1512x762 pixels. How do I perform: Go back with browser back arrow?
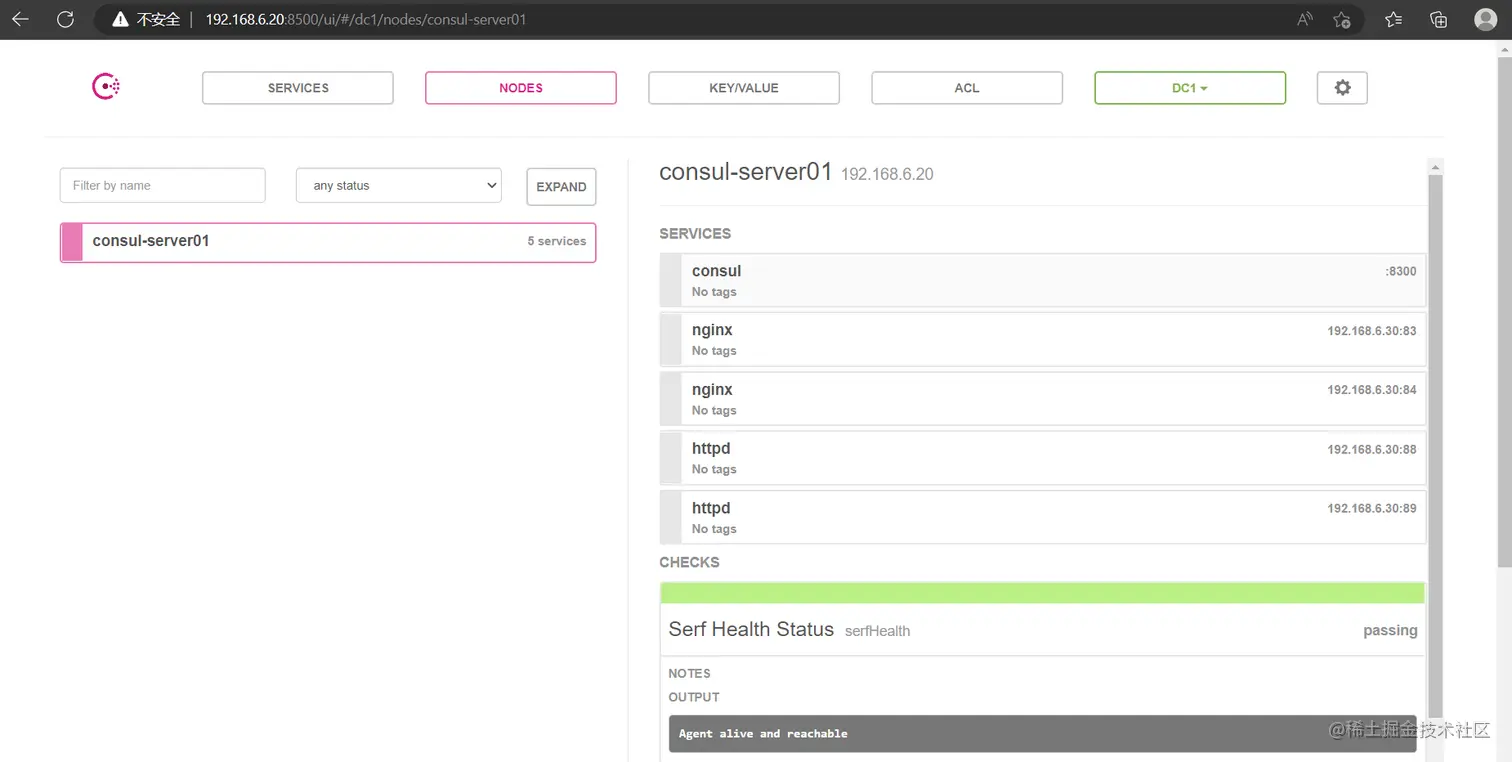[20, 19]
